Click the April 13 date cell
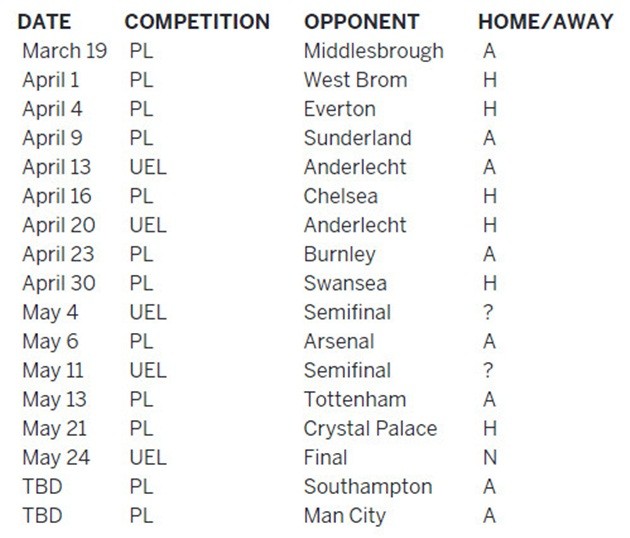The height and width of the screenshot is (538, 630). point(57,168)
